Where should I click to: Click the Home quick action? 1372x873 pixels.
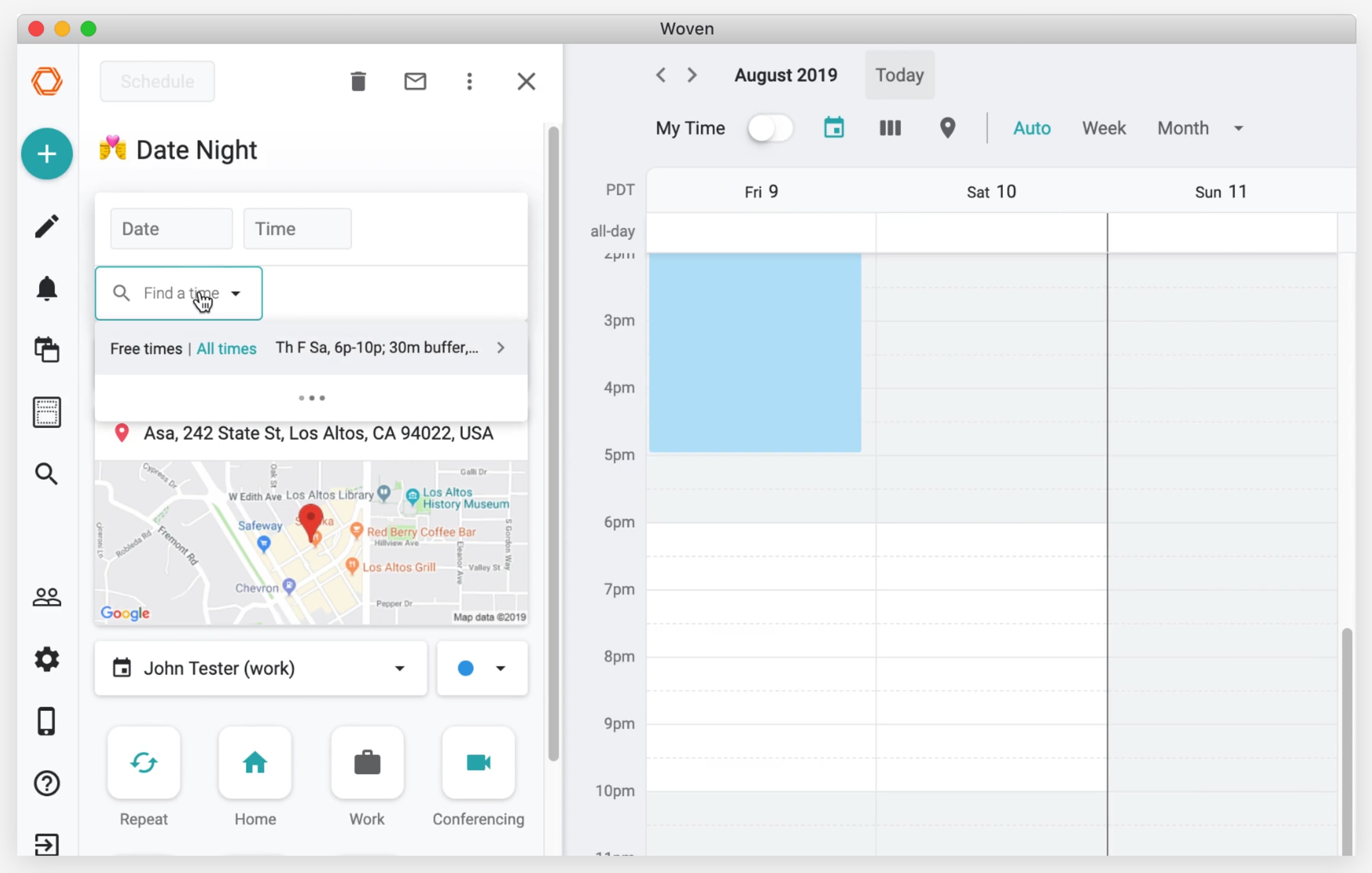[x=255, y=763]
